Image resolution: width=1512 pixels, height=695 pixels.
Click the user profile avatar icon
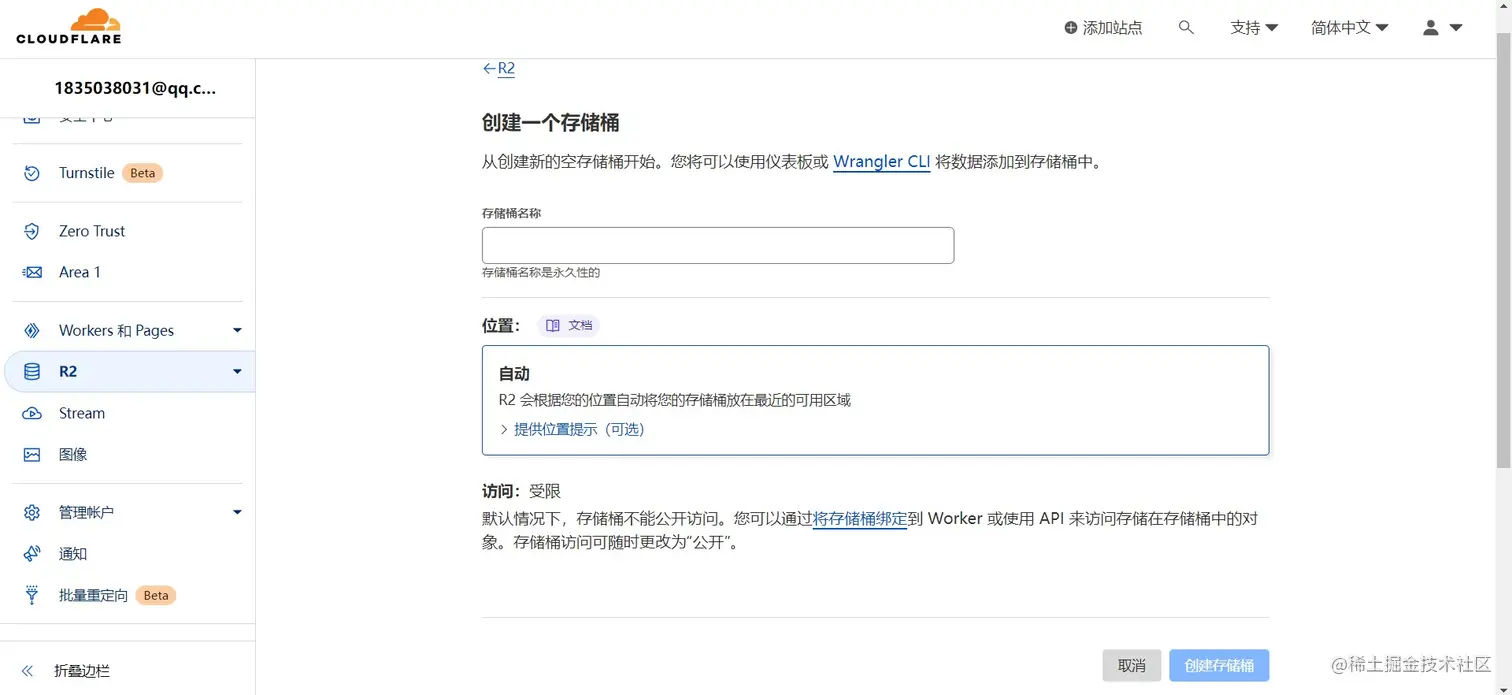coord(1431,28)
